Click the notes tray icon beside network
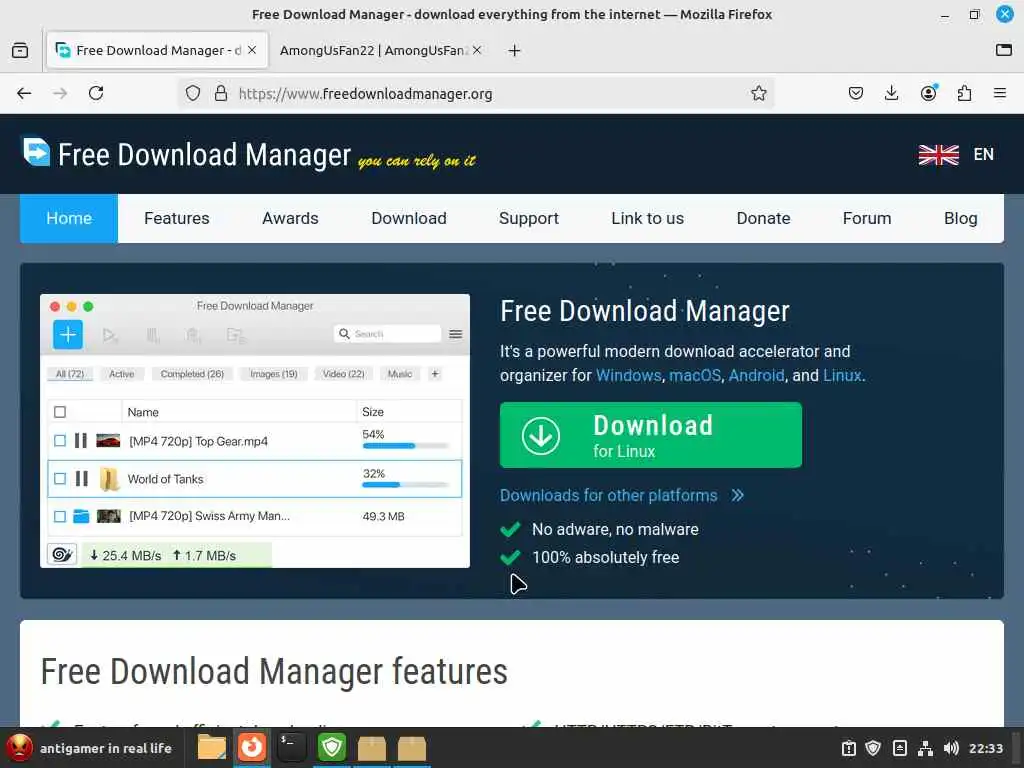This screenshot has height=768, width=1024. [899, 748]
